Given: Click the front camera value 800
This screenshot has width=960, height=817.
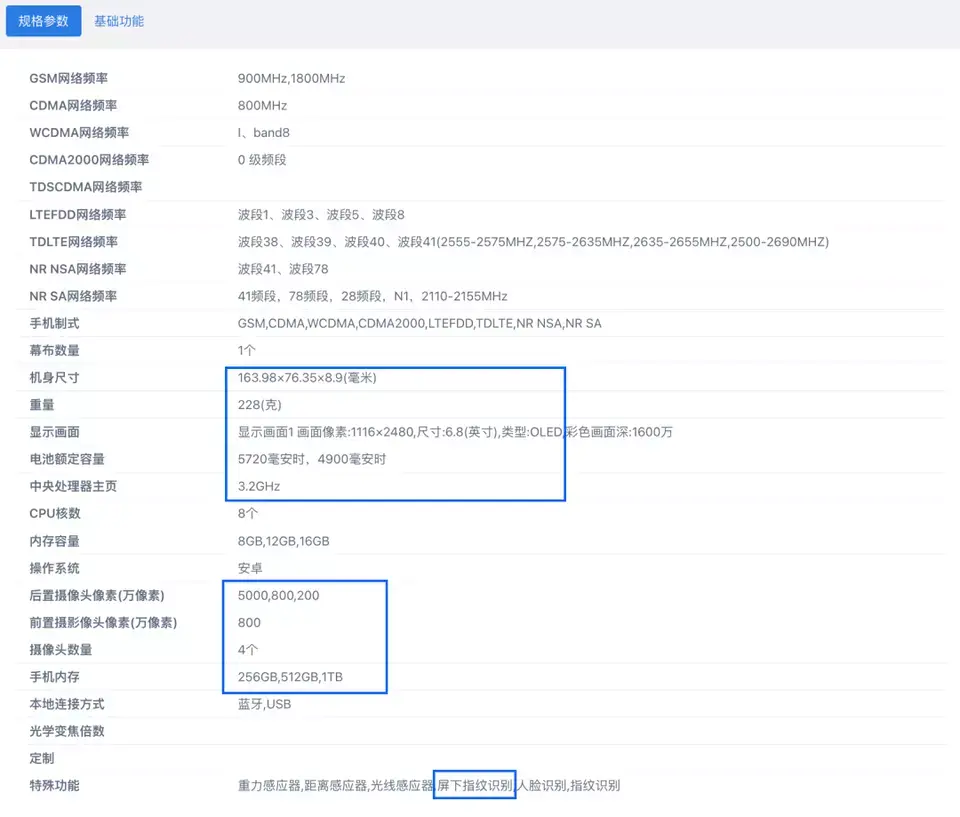Looking at the screenshot, I should pos(249,622).
